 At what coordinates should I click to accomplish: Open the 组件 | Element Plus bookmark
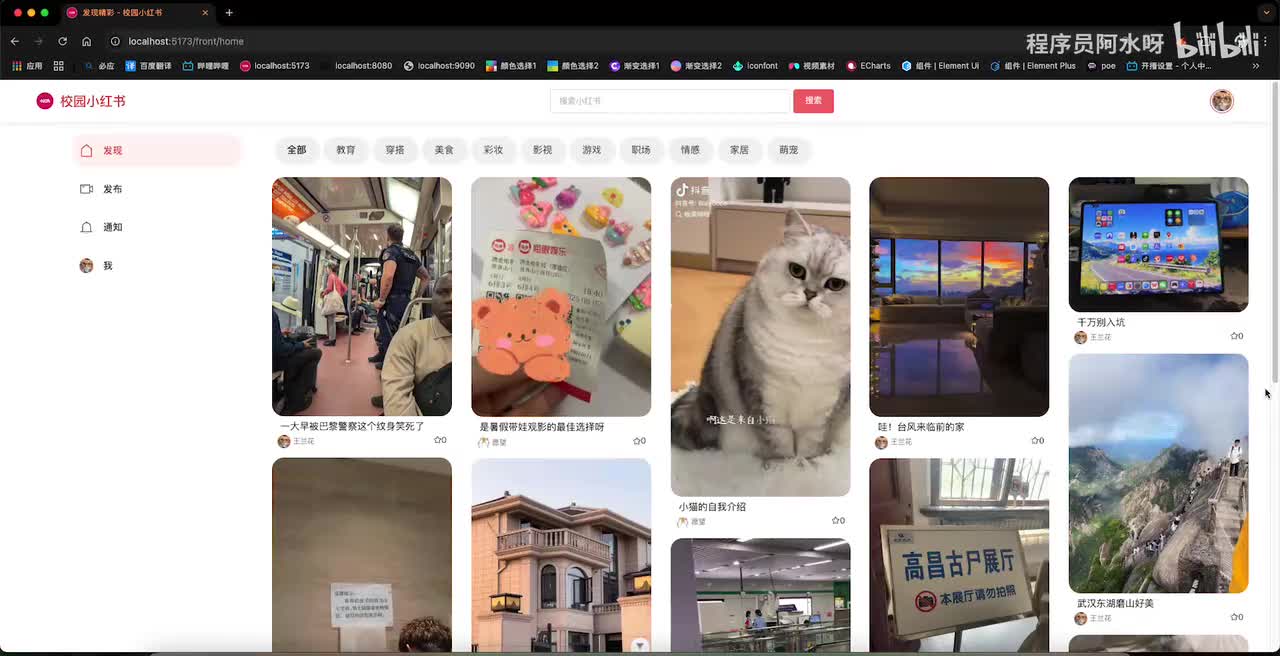[1033, 66]
